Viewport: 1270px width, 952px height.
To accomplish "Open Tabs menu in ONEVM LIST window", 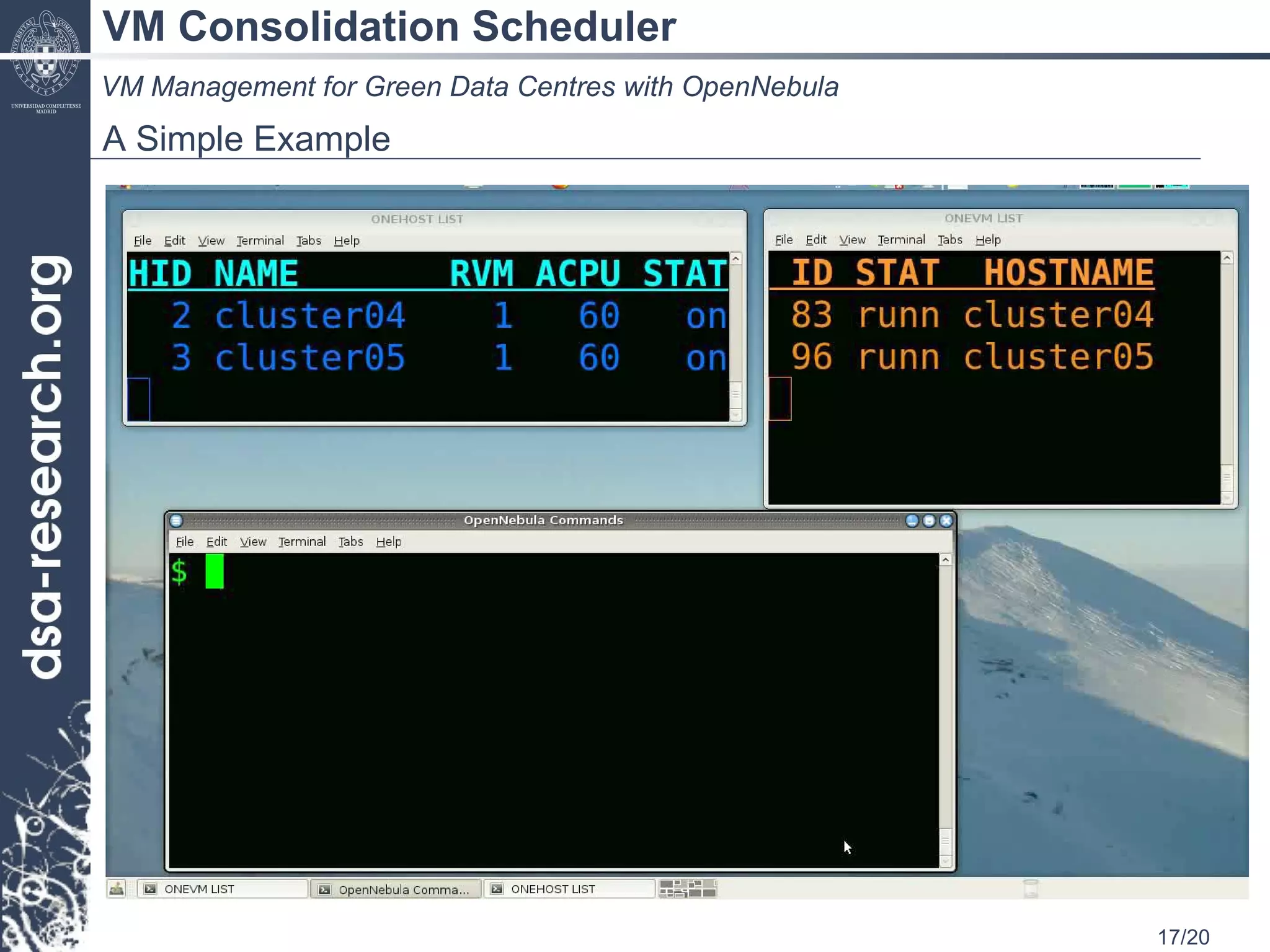I will [949, 240].
